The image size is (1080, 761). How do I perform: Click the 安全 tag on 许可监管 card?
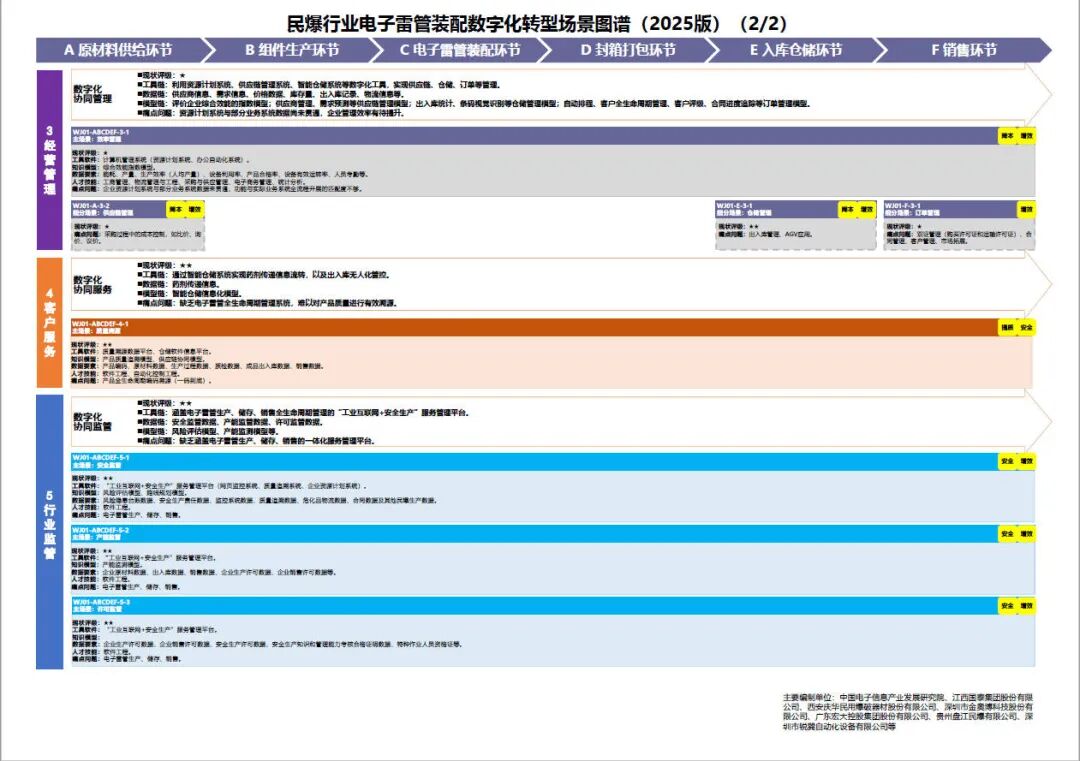[x=1008, y=605]
